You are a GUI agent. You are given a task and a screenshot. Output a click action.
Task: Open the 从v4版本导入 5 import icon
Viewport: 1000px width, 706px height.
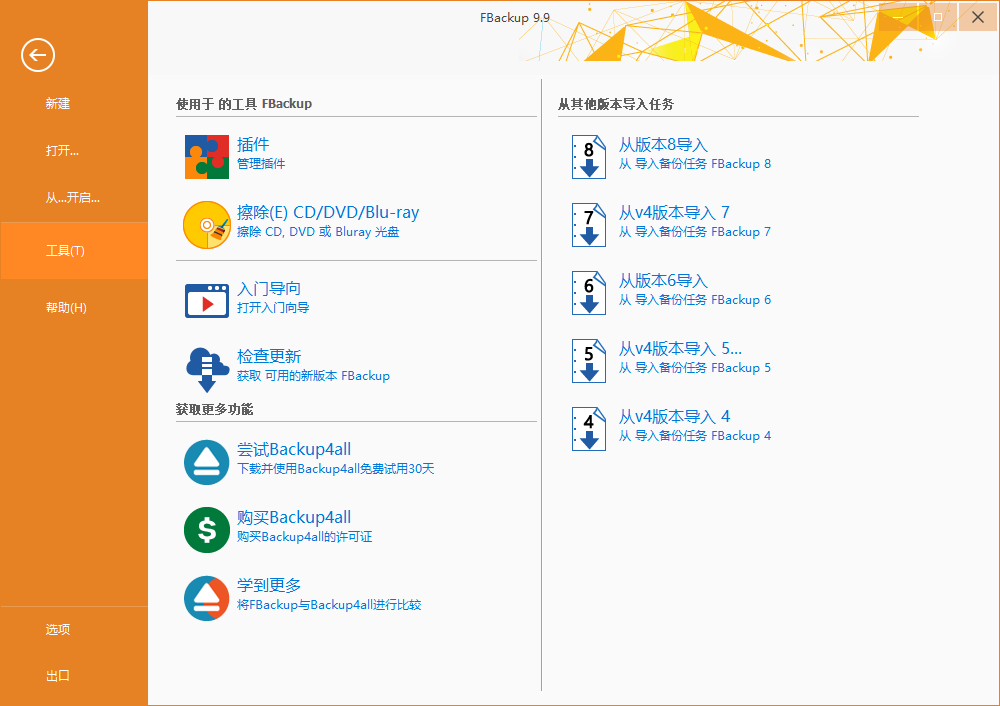(x=589, y=360)
